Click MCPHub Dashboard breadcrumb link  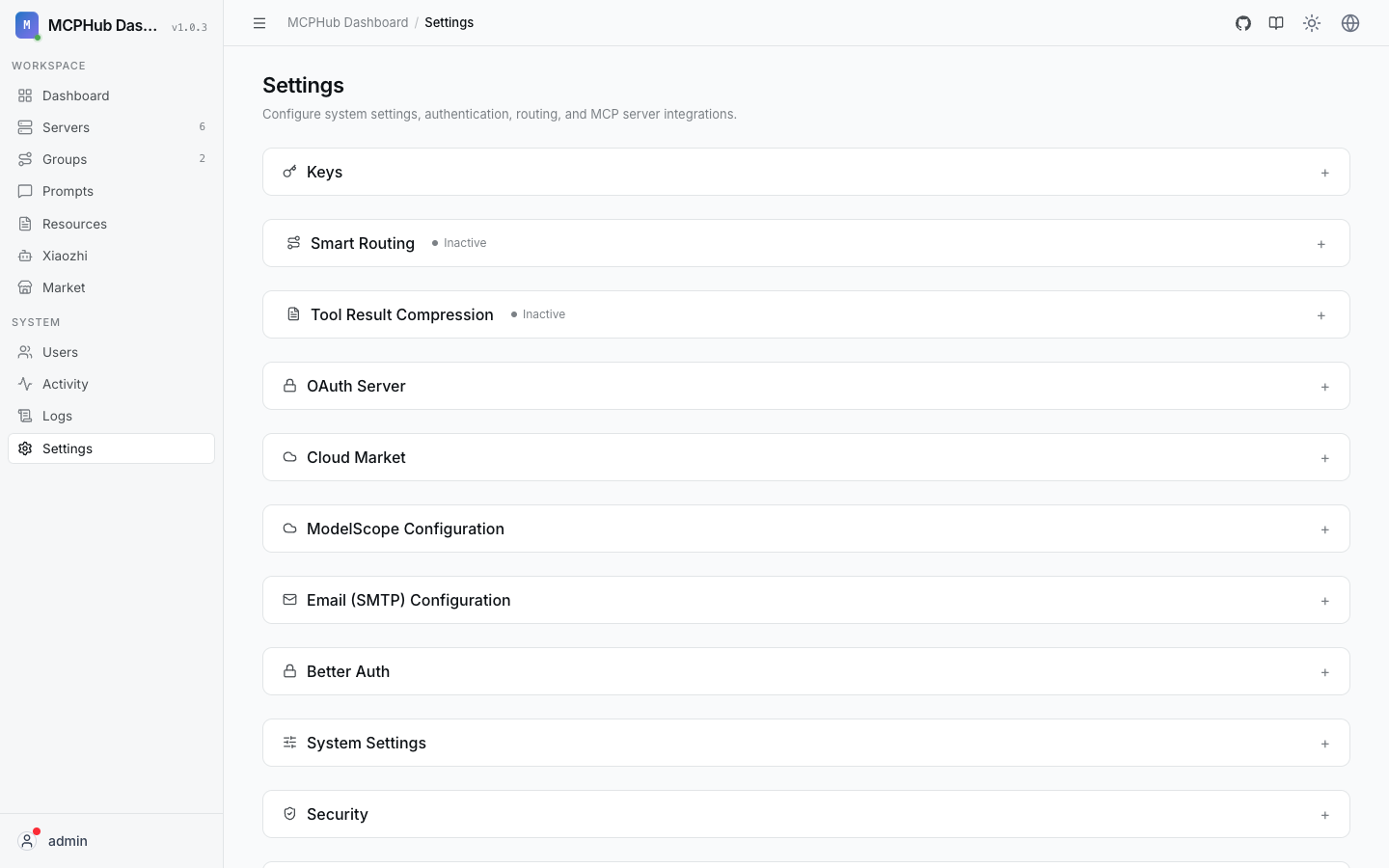(348, 22)
